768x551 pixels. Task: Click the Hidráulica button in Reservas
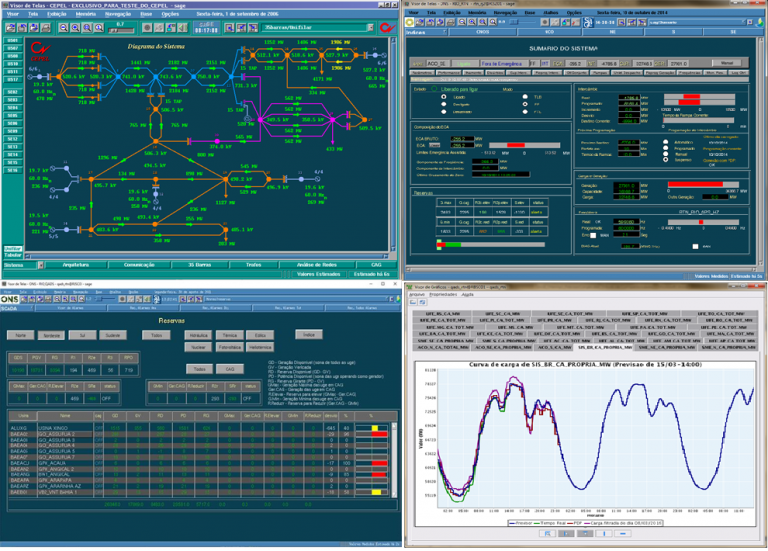198,335
